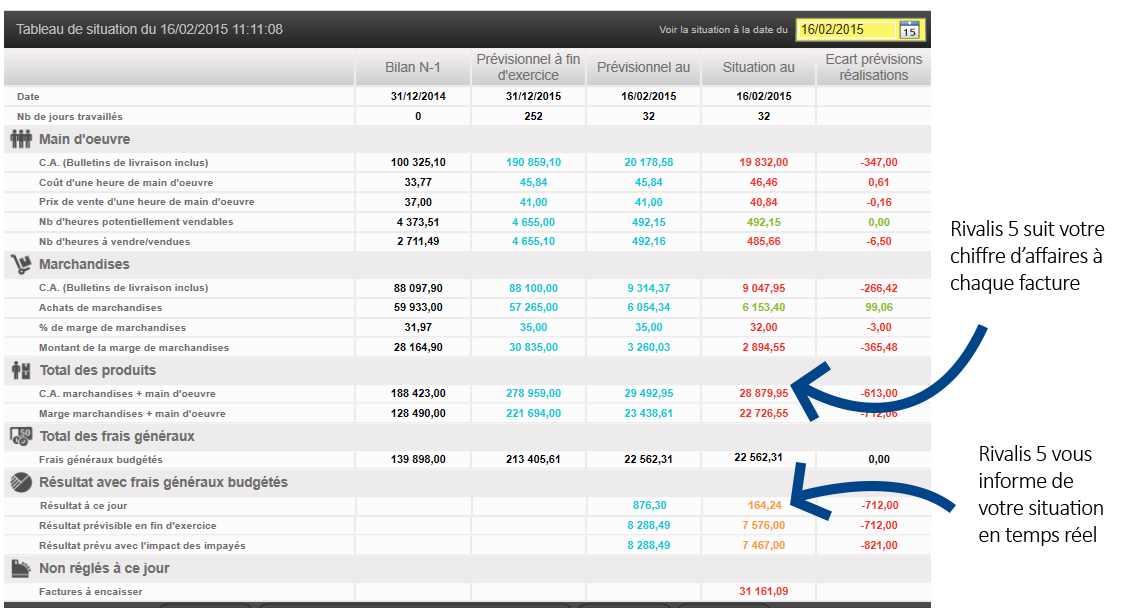
Task: Click the Résultat à ce jour value 164,24
Action: pyautogui.click(x=764, y=505)
